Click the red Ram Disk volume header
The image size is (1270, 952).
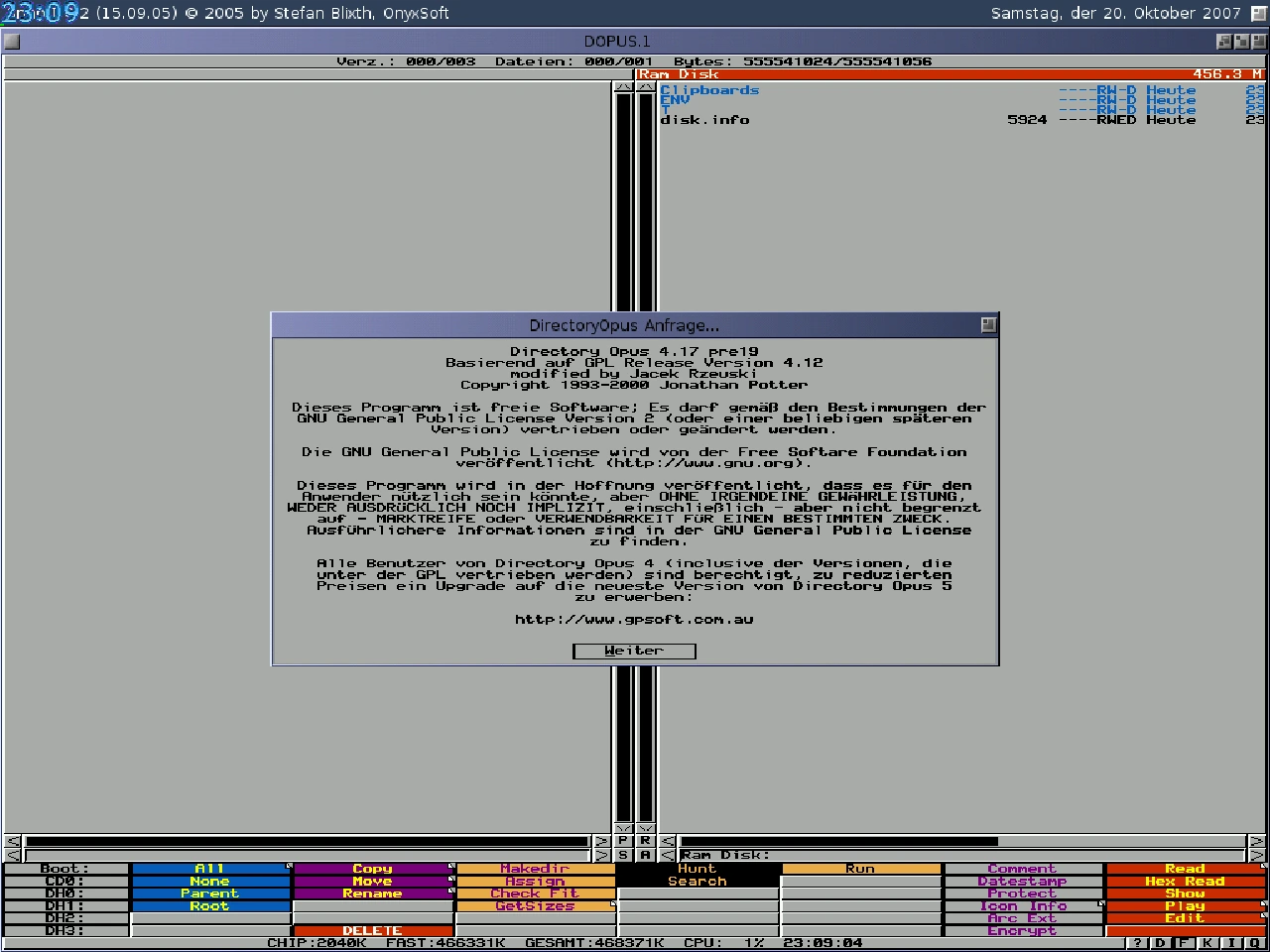pos(952,74)
